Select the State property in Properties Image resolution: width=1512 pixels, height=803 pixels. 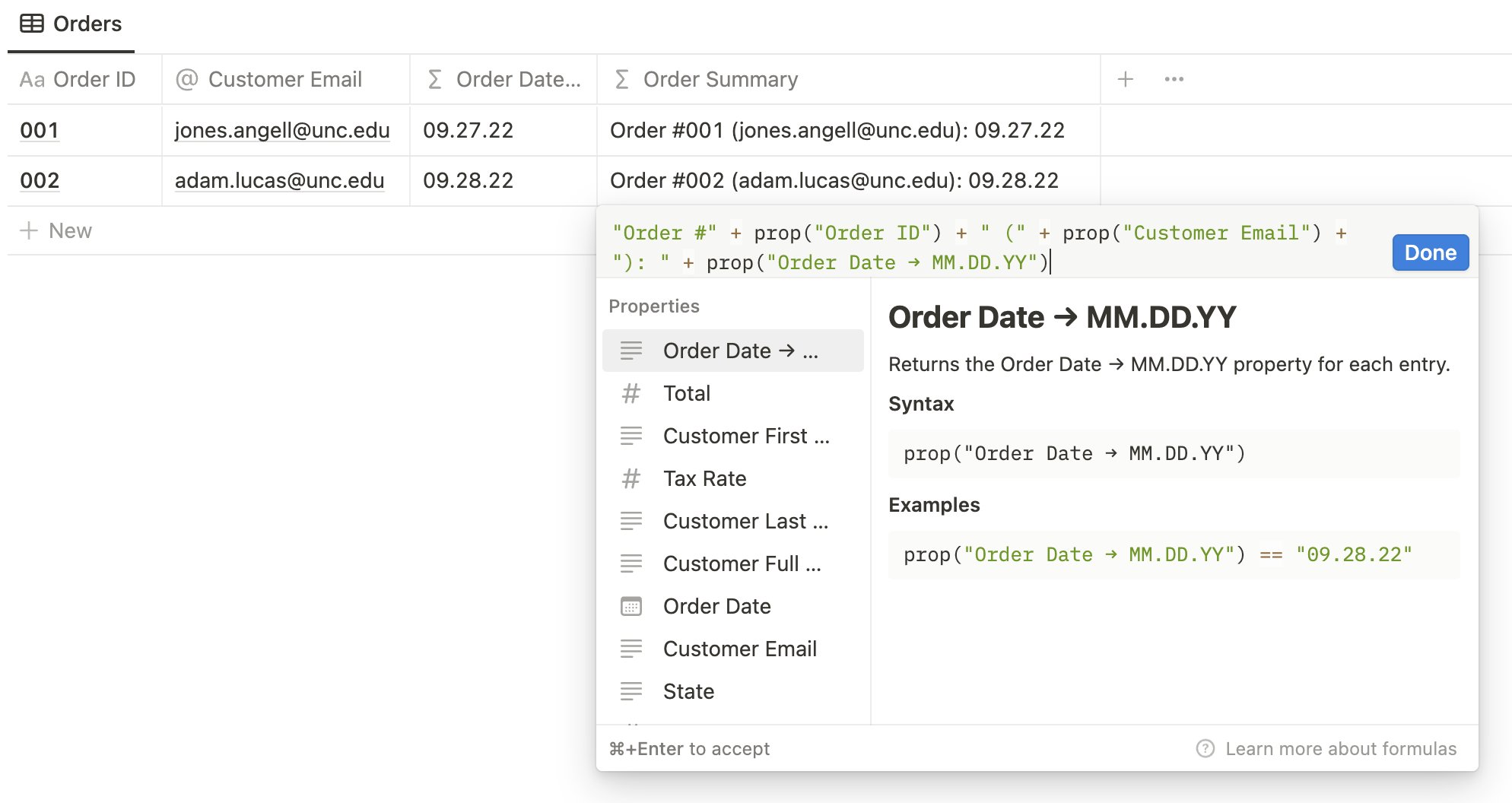point(688,691)
